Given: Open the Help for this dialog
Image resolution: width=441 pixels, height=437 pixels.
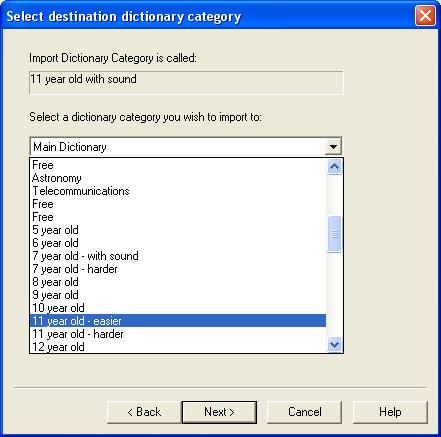Looking at the screenshot, I should click(x=390, y=412).
